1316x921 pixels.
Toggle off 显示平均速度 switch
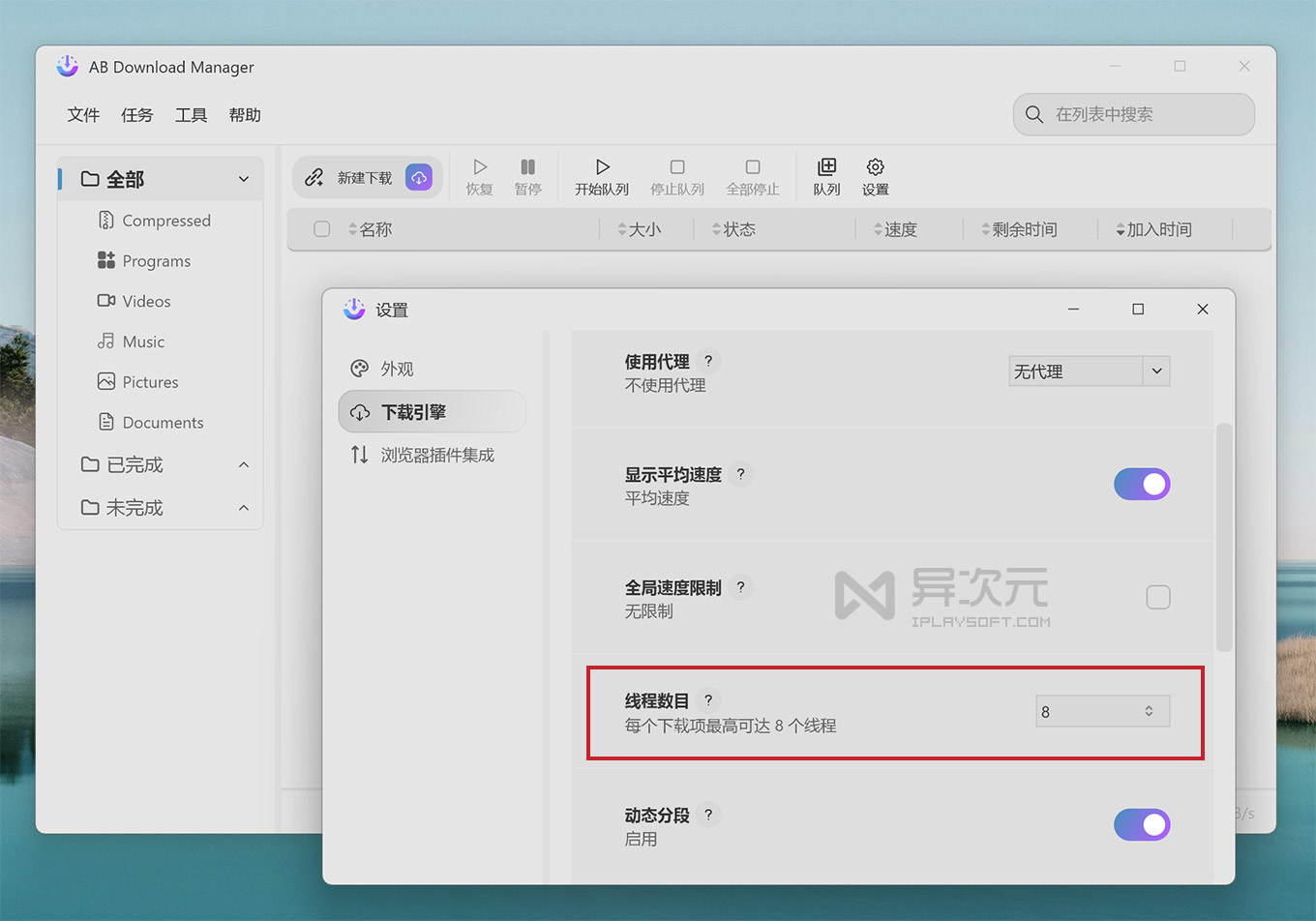coord(1142,484)
